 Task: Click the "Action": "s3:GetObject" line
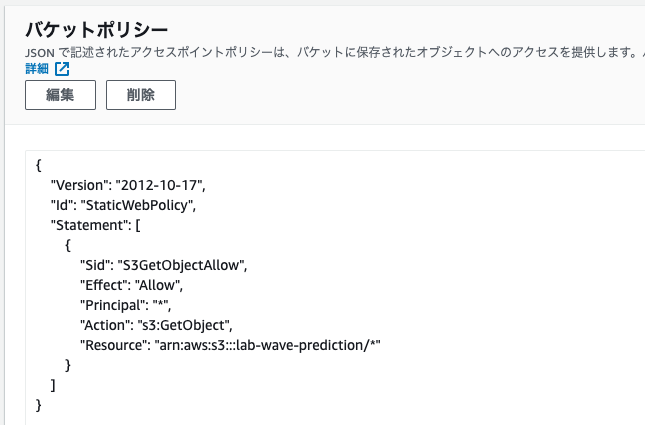pyautogui.click(x=156, y=325)
